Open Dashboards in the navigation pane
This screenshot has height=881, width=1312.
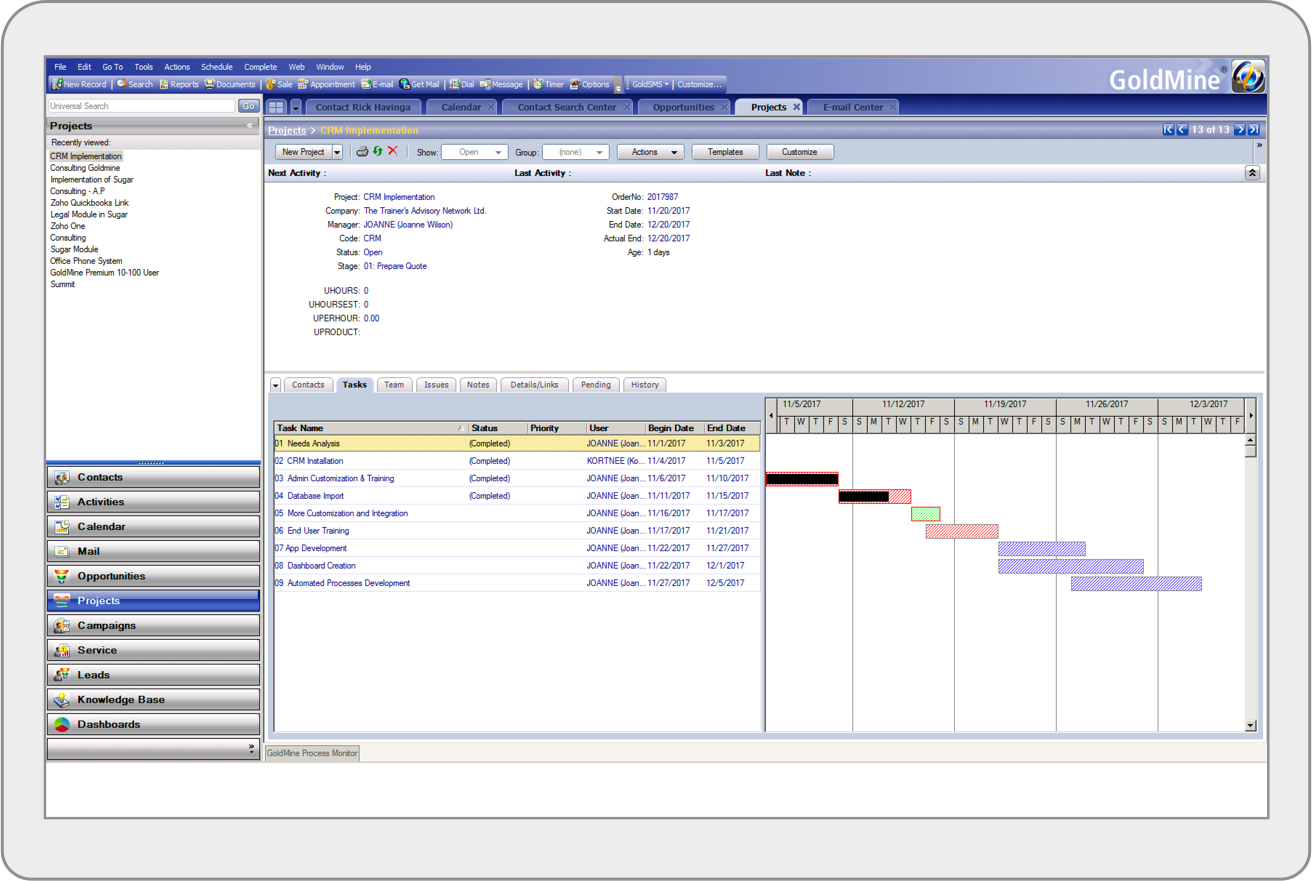153,724
